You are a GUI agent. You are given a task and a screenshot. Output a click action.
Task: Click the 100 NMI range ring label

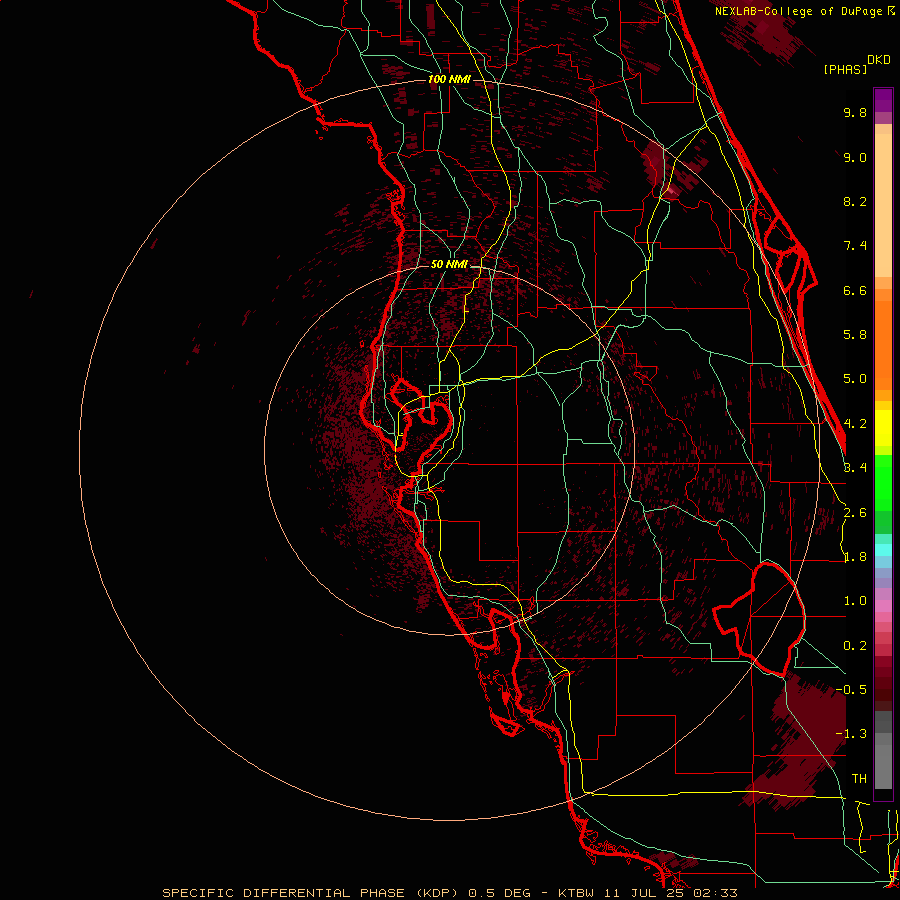(449, 79)
